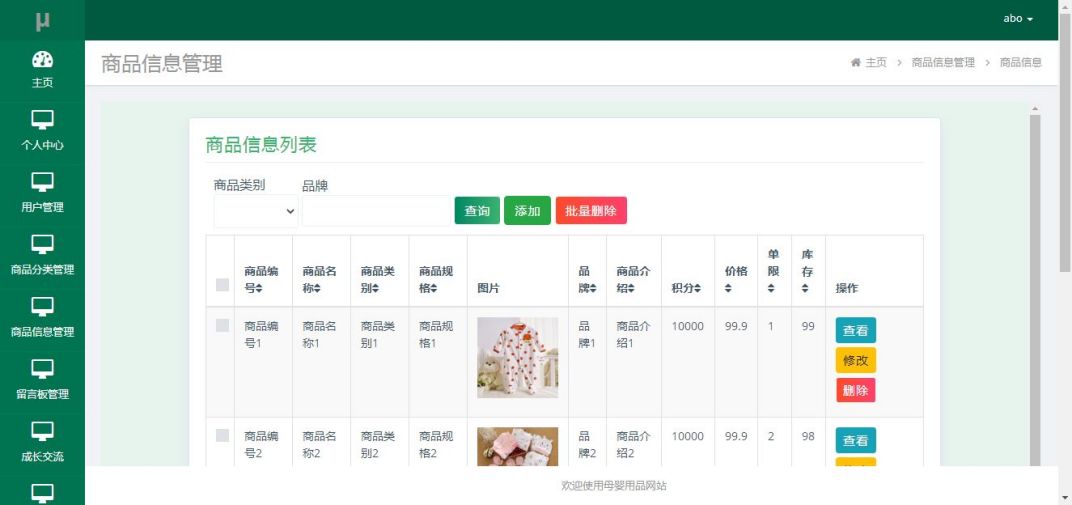Click 商品信息 breadcrumb item
The image size is (1072, 505).
point(1021,62)
